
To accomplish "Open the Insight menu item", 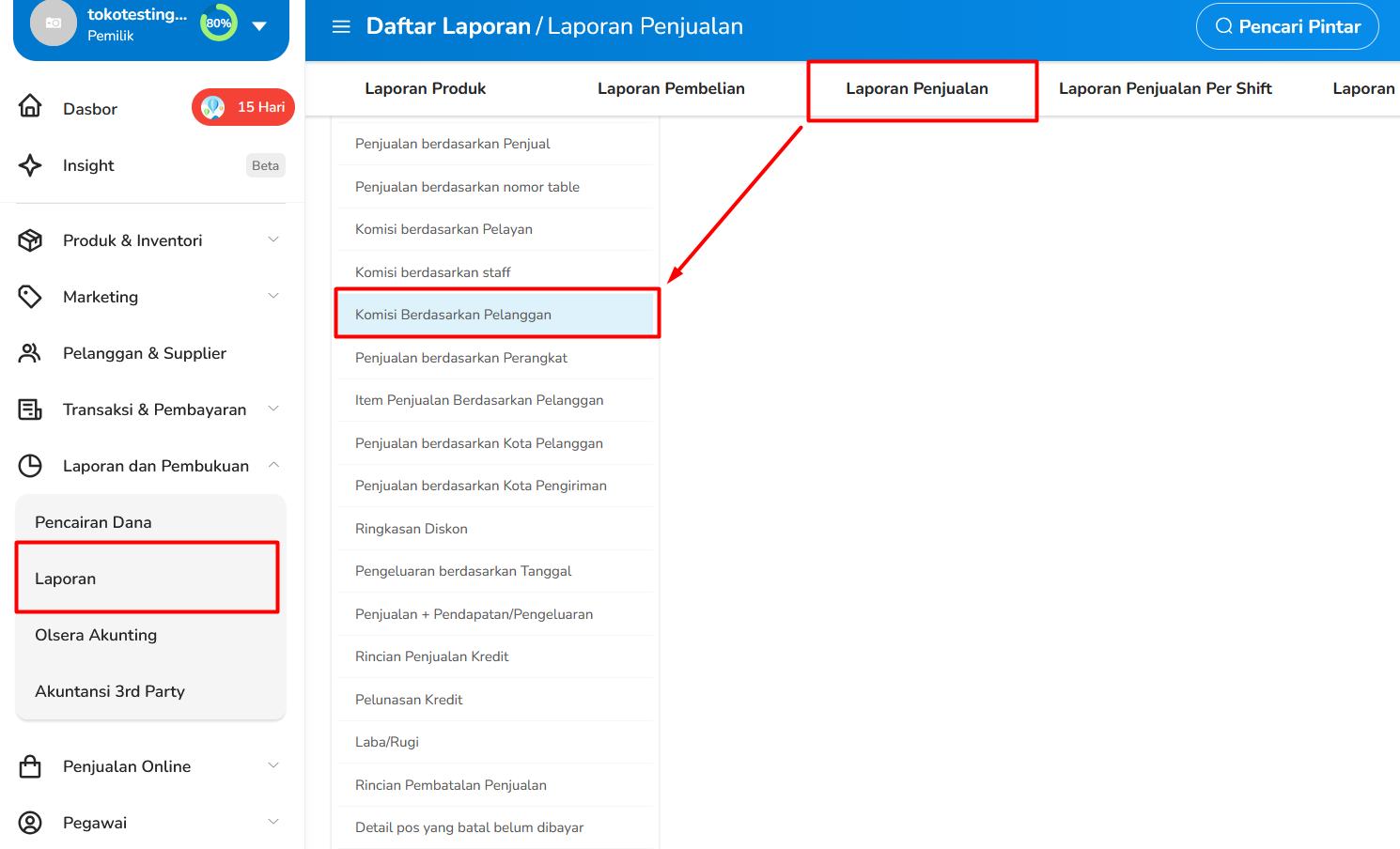I will tap(88, 165).
